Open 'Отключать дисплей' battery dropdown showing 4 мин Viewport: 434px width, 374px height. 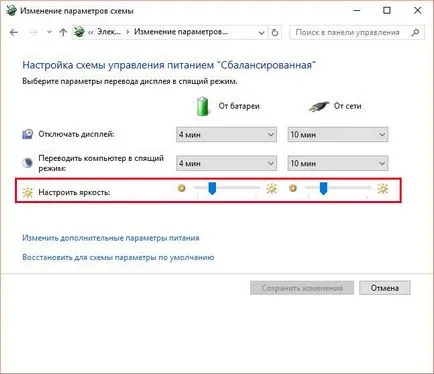click(x=226, y=135)
